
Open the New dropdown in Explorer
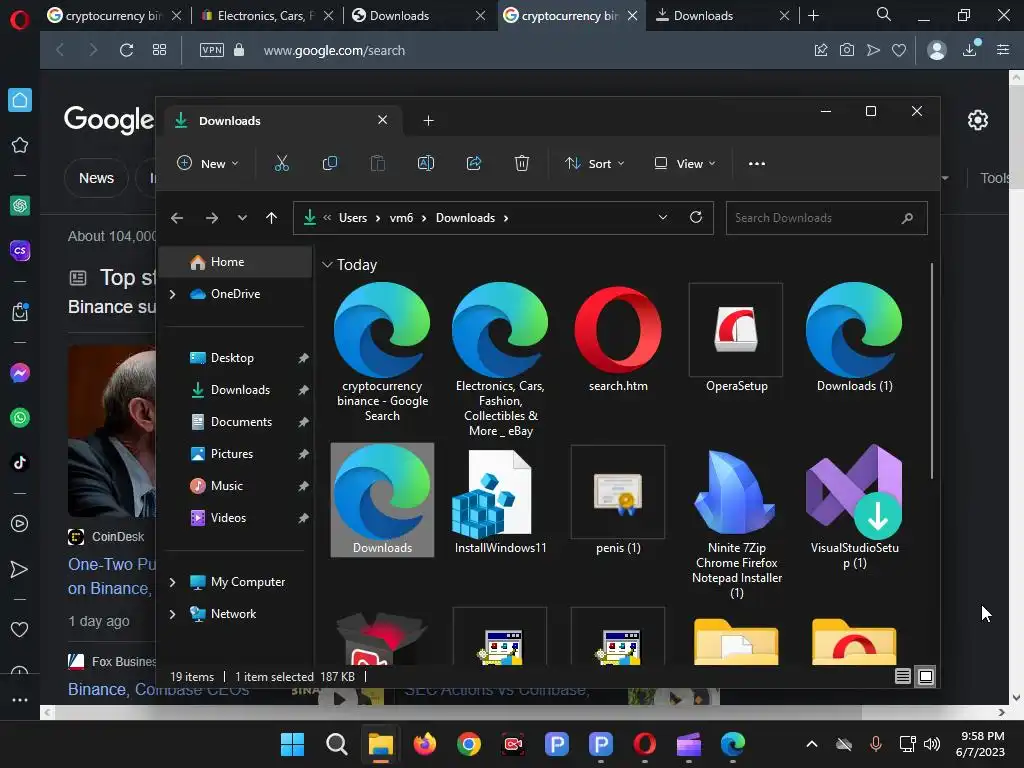pyautogui.click(x=208, y=163)
